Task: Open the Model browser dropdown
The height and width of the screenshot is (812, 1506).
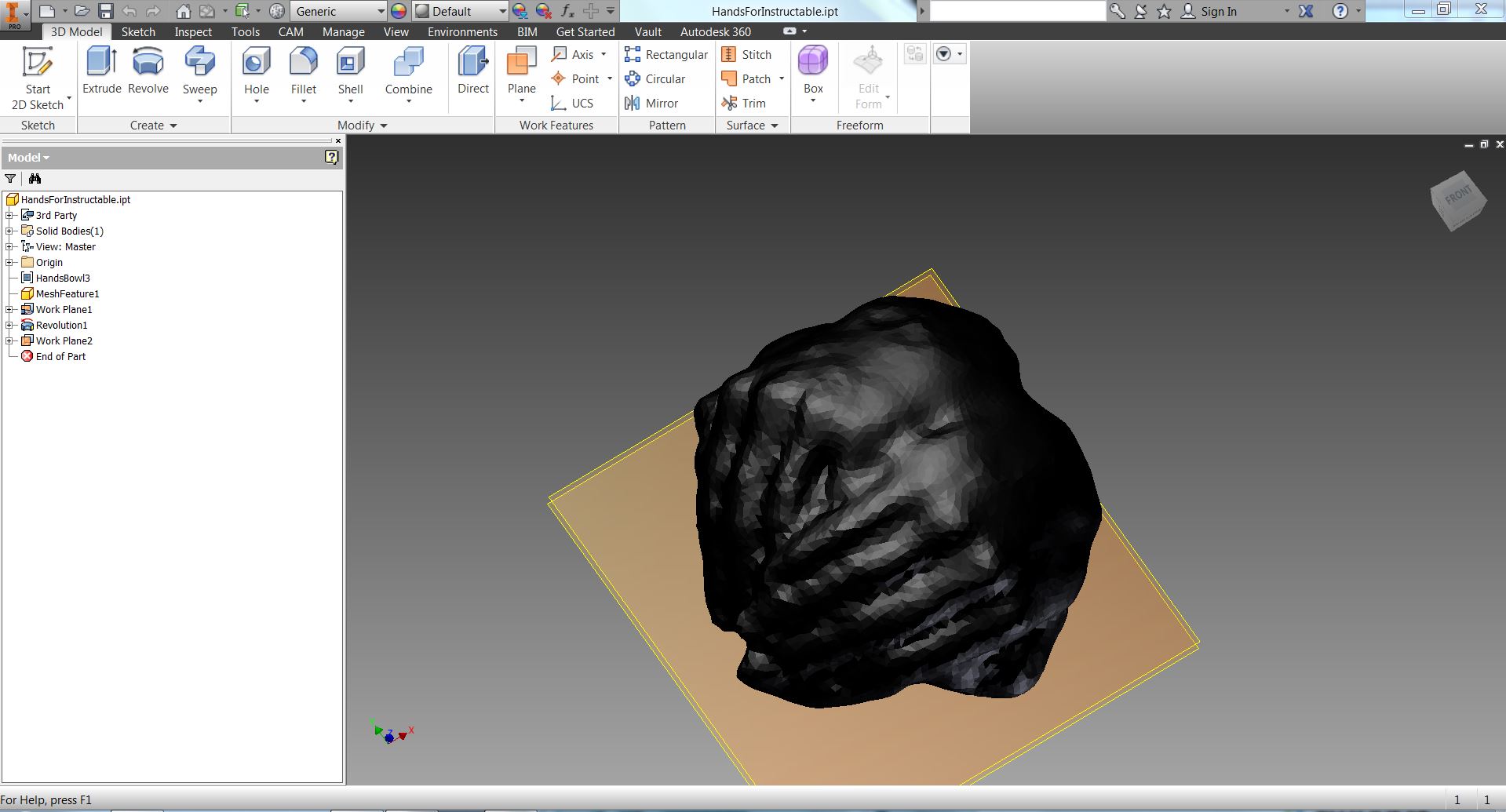Action: [29, 157]
